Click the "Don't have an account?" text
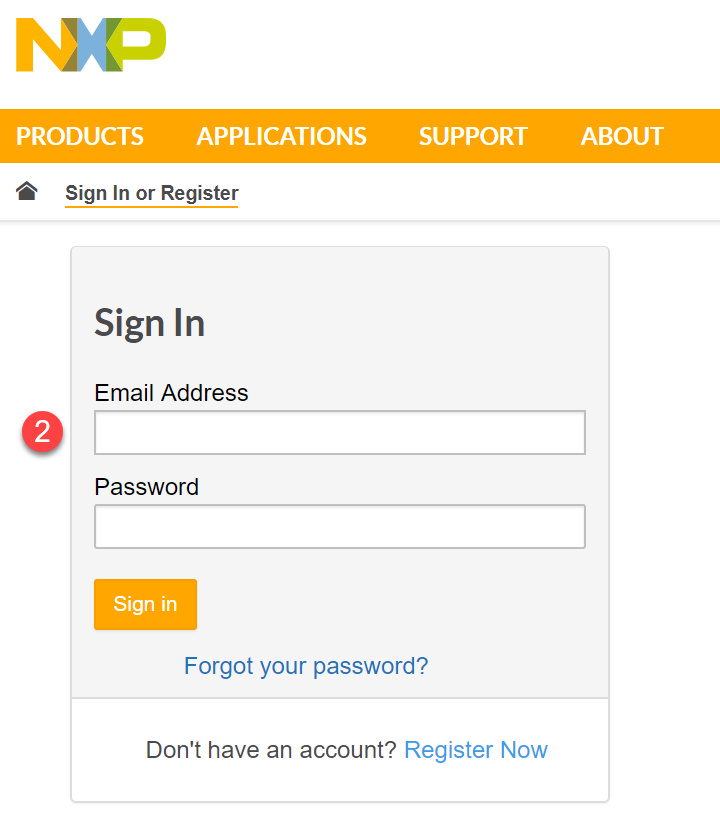The width and height of the screenshot is (720, 820). click(x=271, y=750)
